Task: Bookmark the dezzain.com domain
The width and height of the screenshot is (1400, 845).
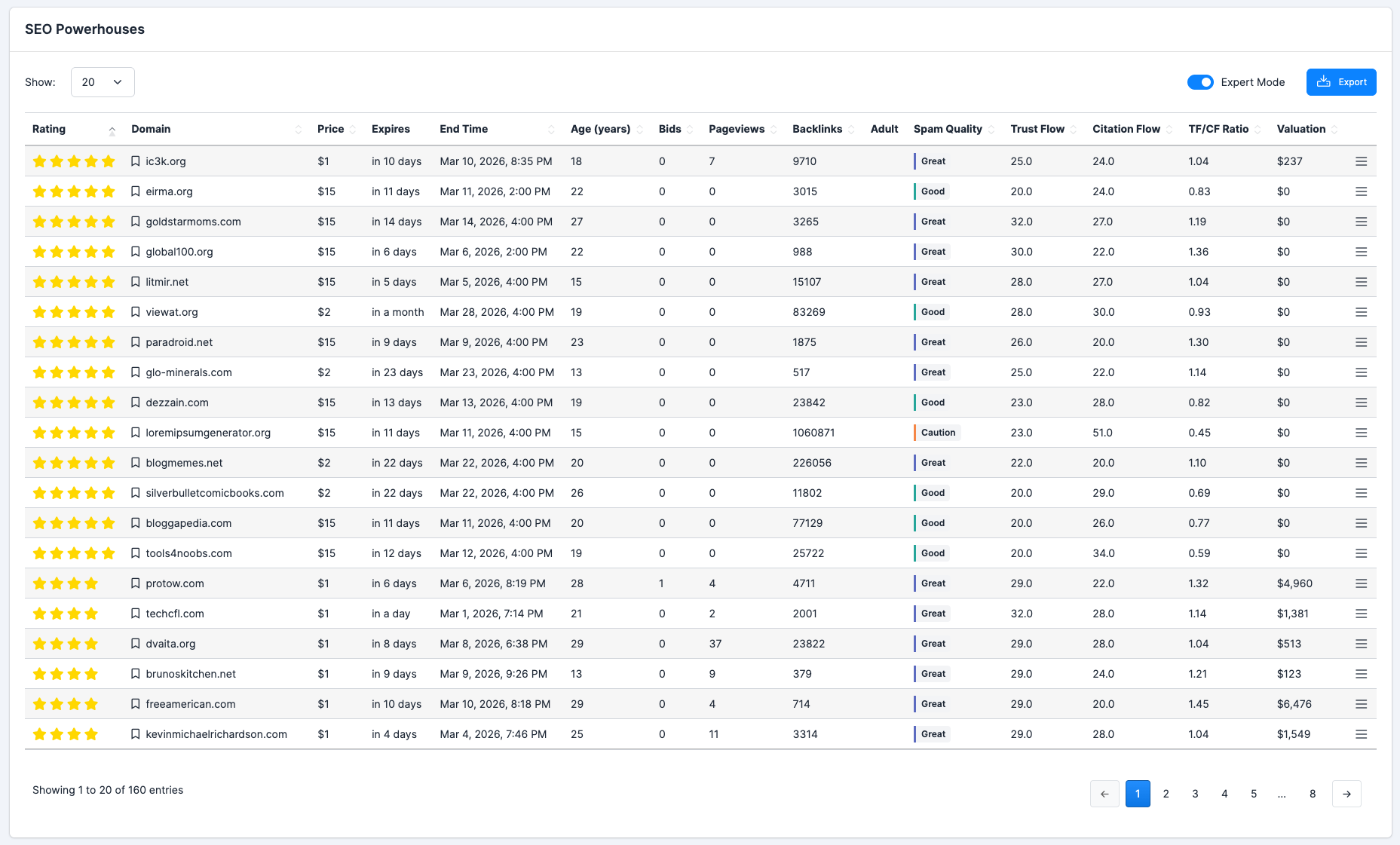Action: click(136, 402)
